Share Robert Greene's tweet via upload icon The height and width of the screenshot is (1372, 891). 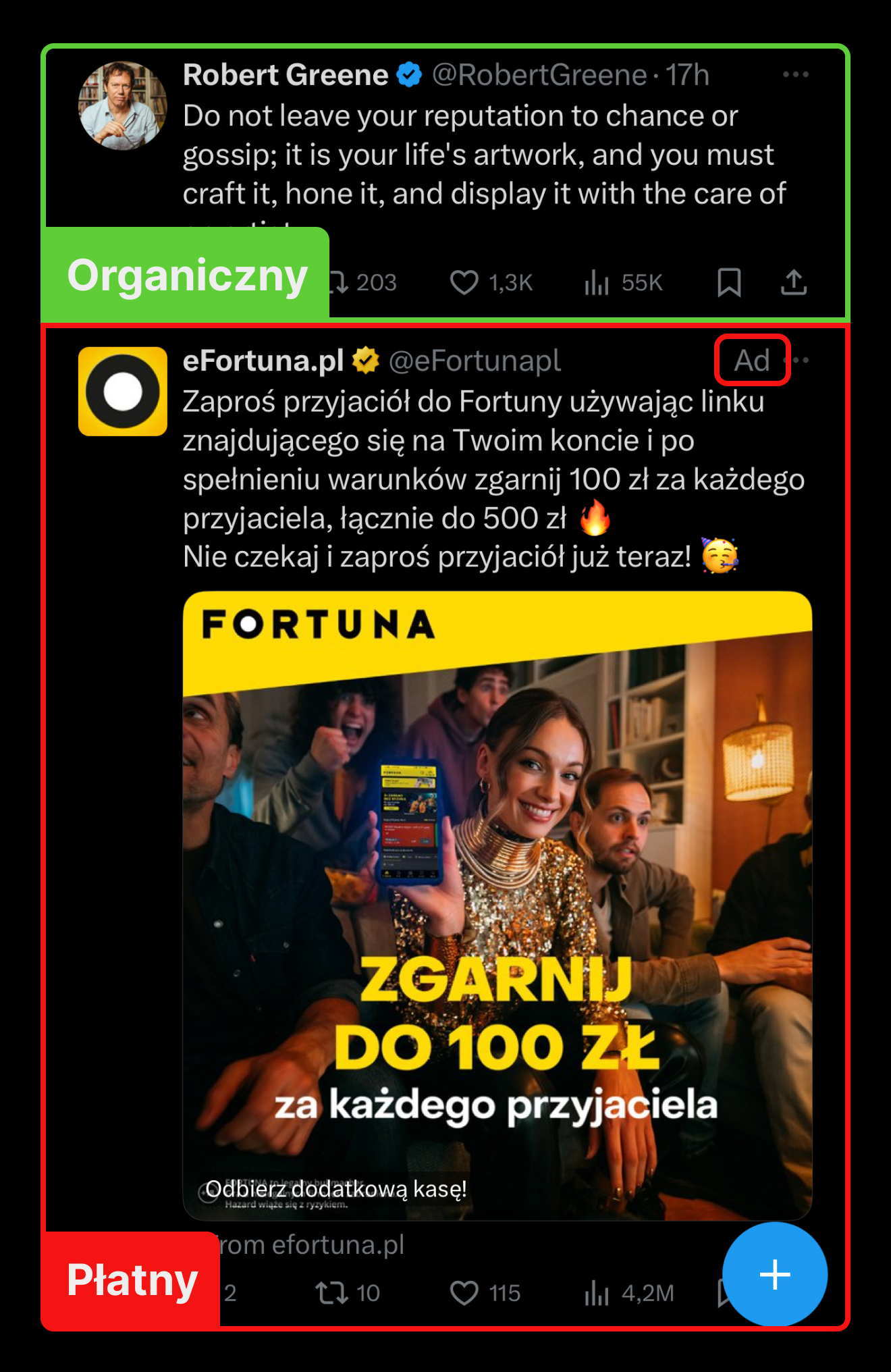pyautogui.click(x=794, y=282)
